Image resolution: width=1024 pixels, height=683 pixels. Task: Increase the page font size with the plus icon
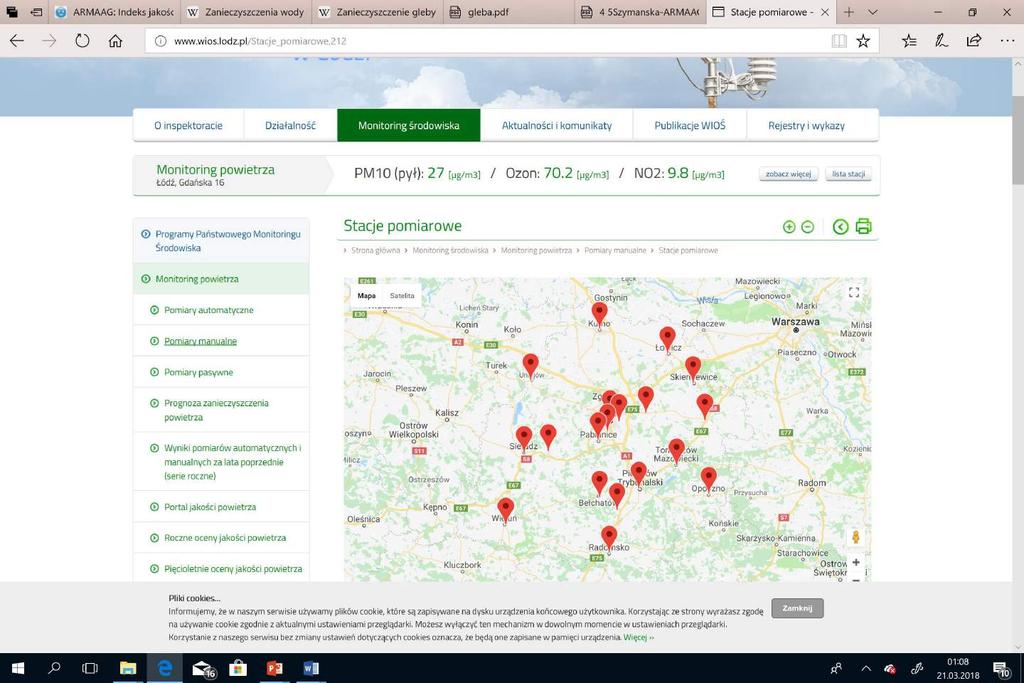click(x=789, y=227)
